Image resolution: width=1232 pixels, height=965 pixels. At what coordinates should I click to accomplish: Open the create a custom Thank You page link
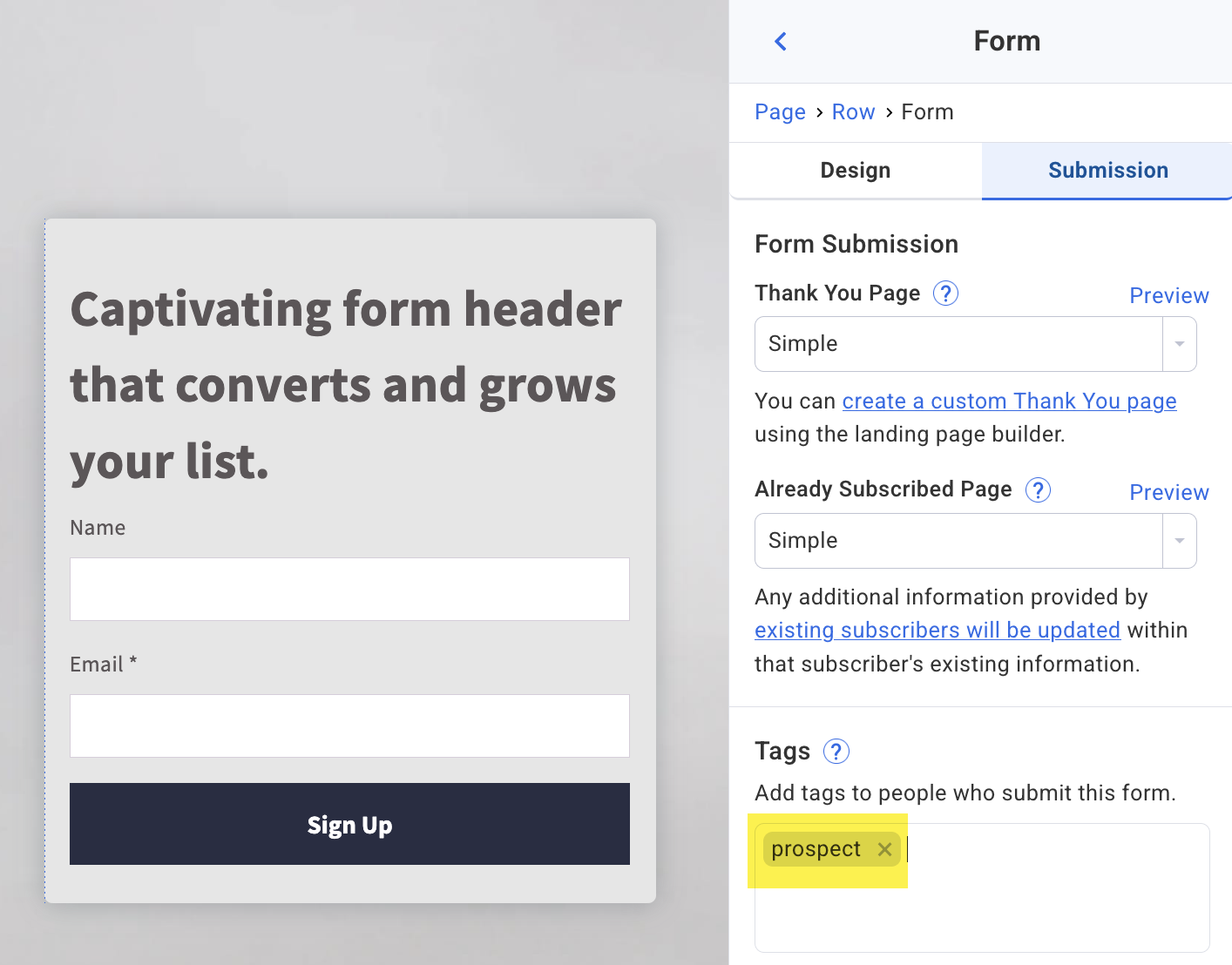[1009, 401]
